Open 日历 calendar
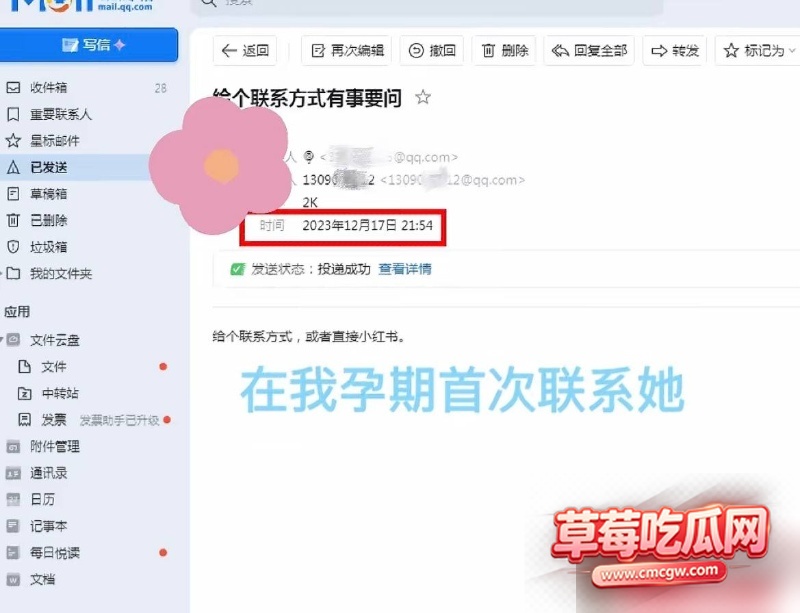The image size is (800, 613). point(42,499)
